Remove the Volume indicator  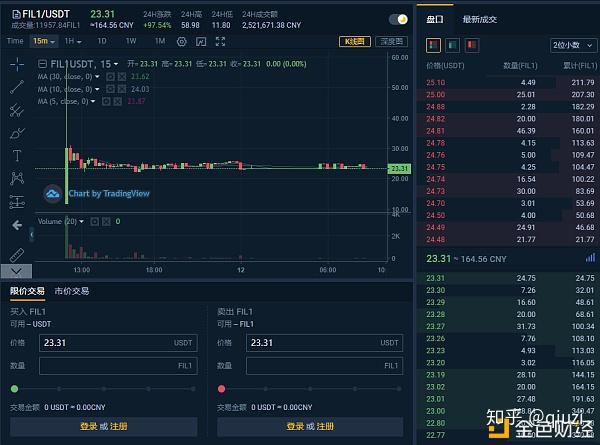pos(106,222)
